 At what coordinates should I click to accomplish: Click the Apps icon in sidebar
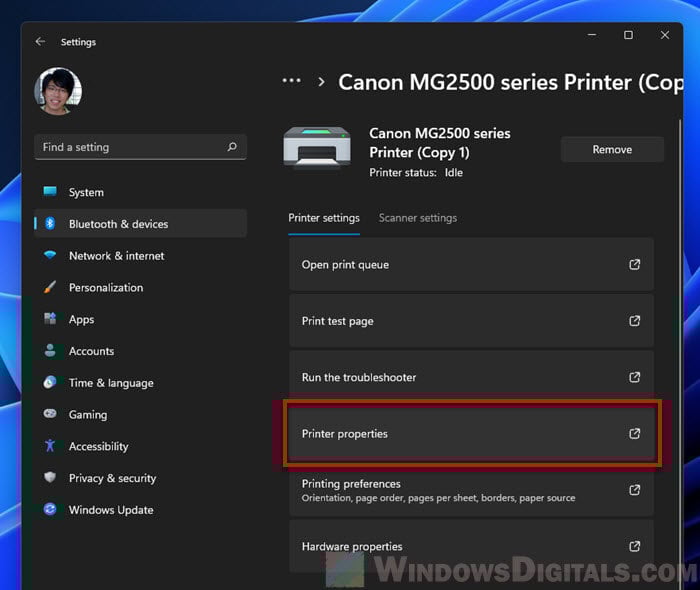(50, 319)
